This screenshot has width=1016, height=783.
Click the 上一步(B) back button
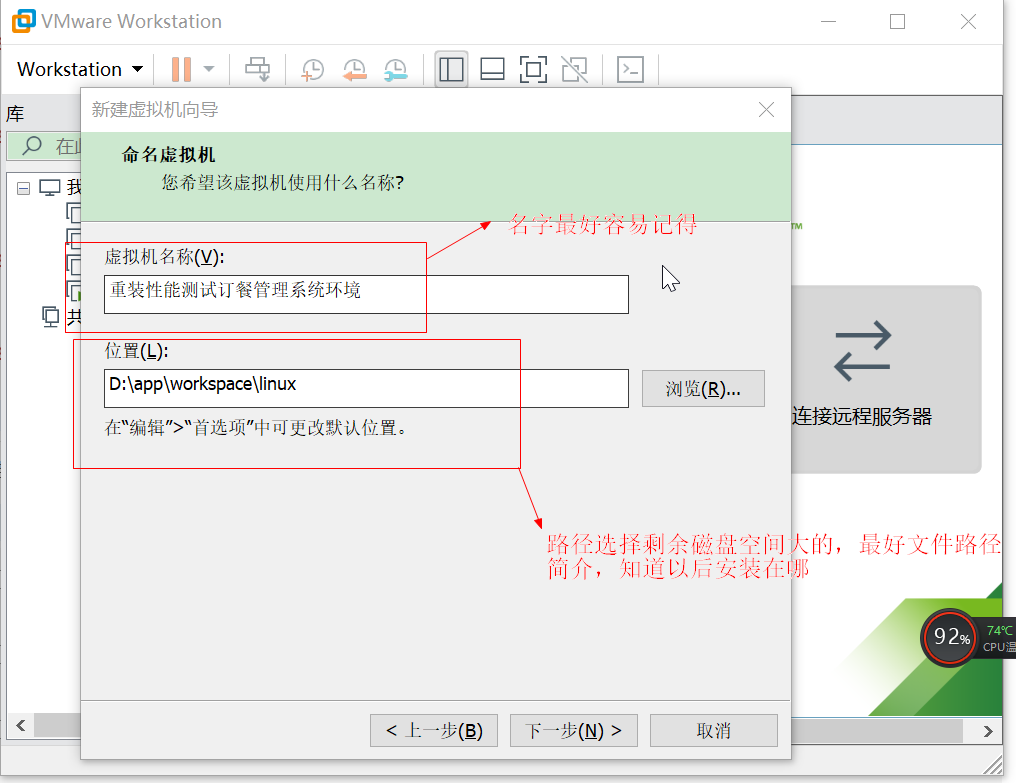[433, 730]
